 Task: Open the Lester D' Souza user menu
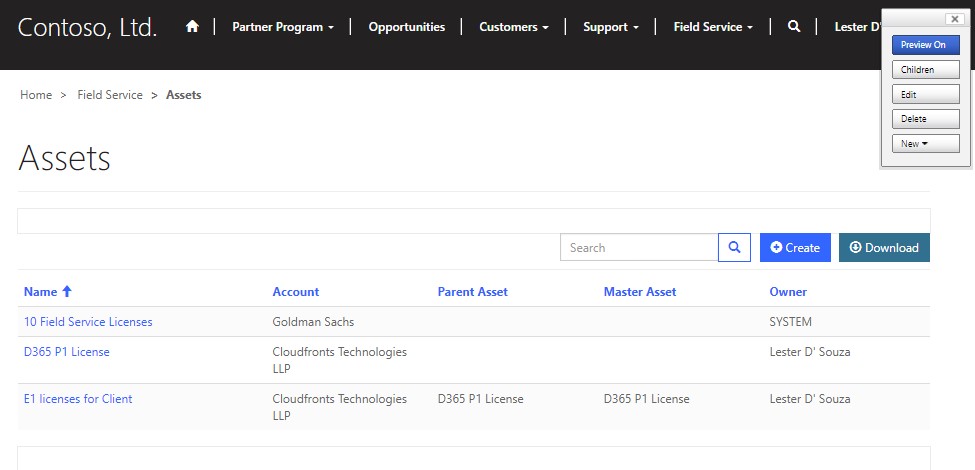(857, 27)
